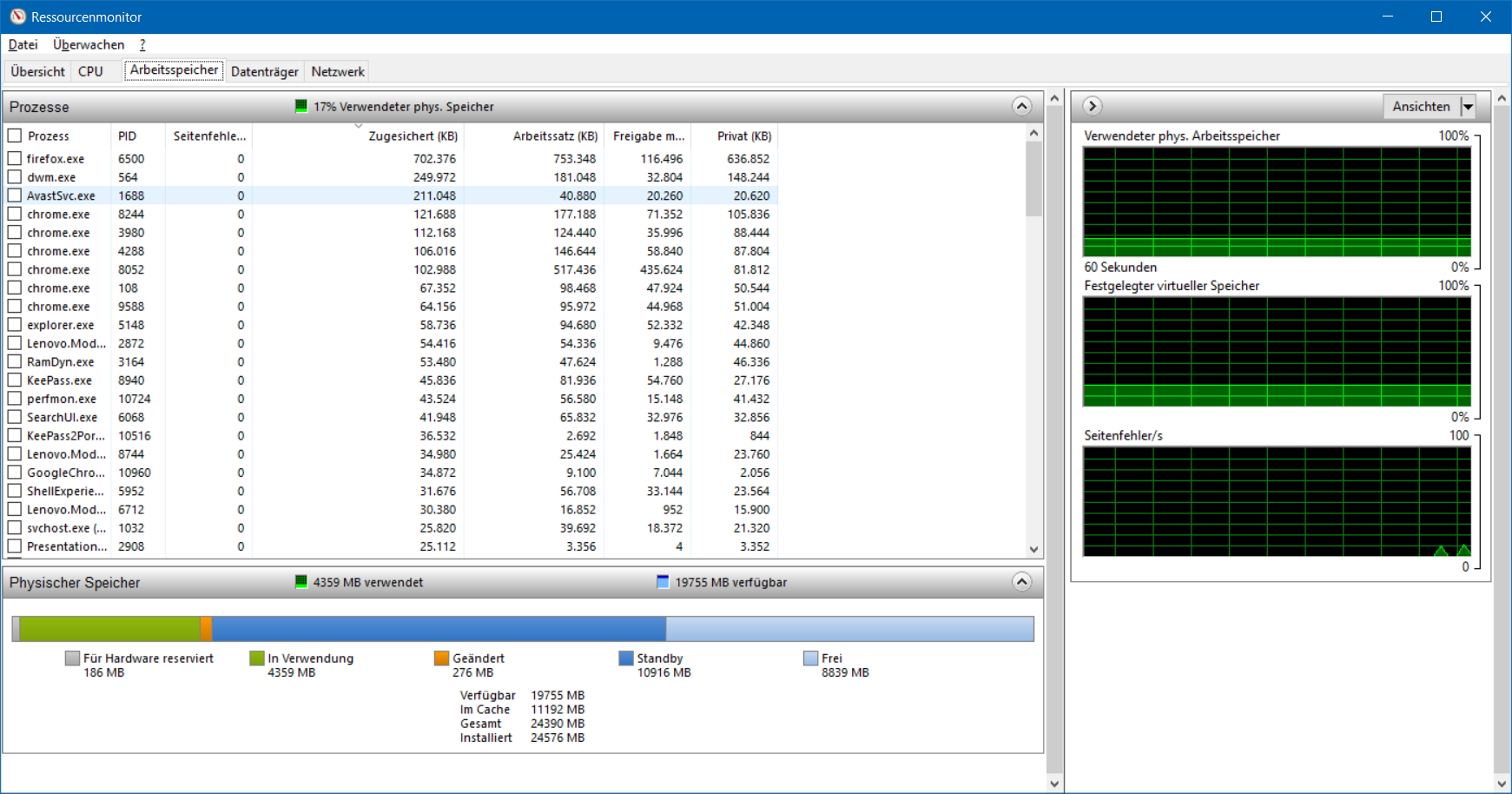Image resolution: width=1512 pixels, height=794 pixels.
Task: Switch to the CPU tab
Action: pos(90,71)
